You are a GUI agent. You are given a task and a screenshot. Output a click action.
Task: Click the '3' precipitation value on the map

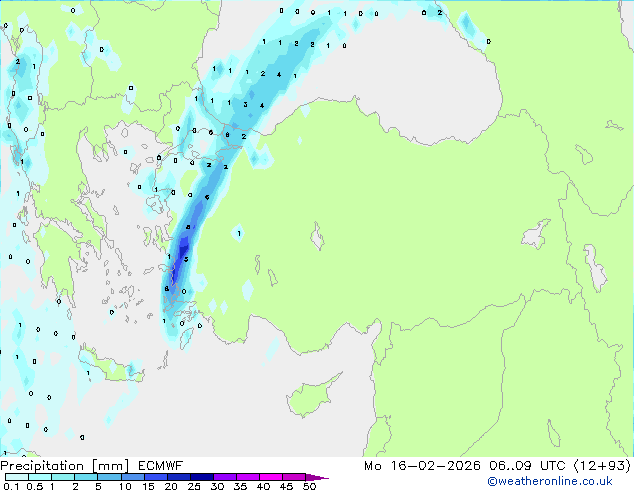[x=245, y=105]
